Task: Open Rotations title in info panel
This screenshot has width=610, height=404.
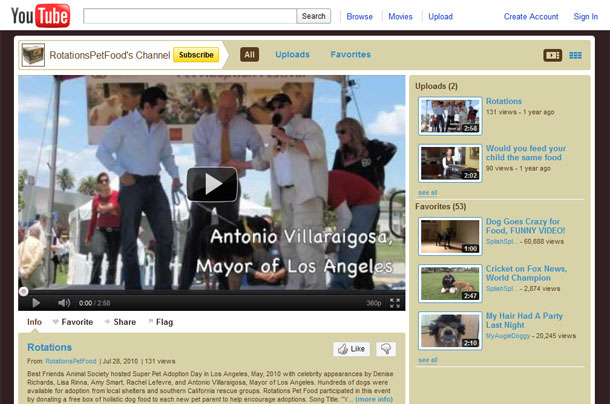Action: 49,347
